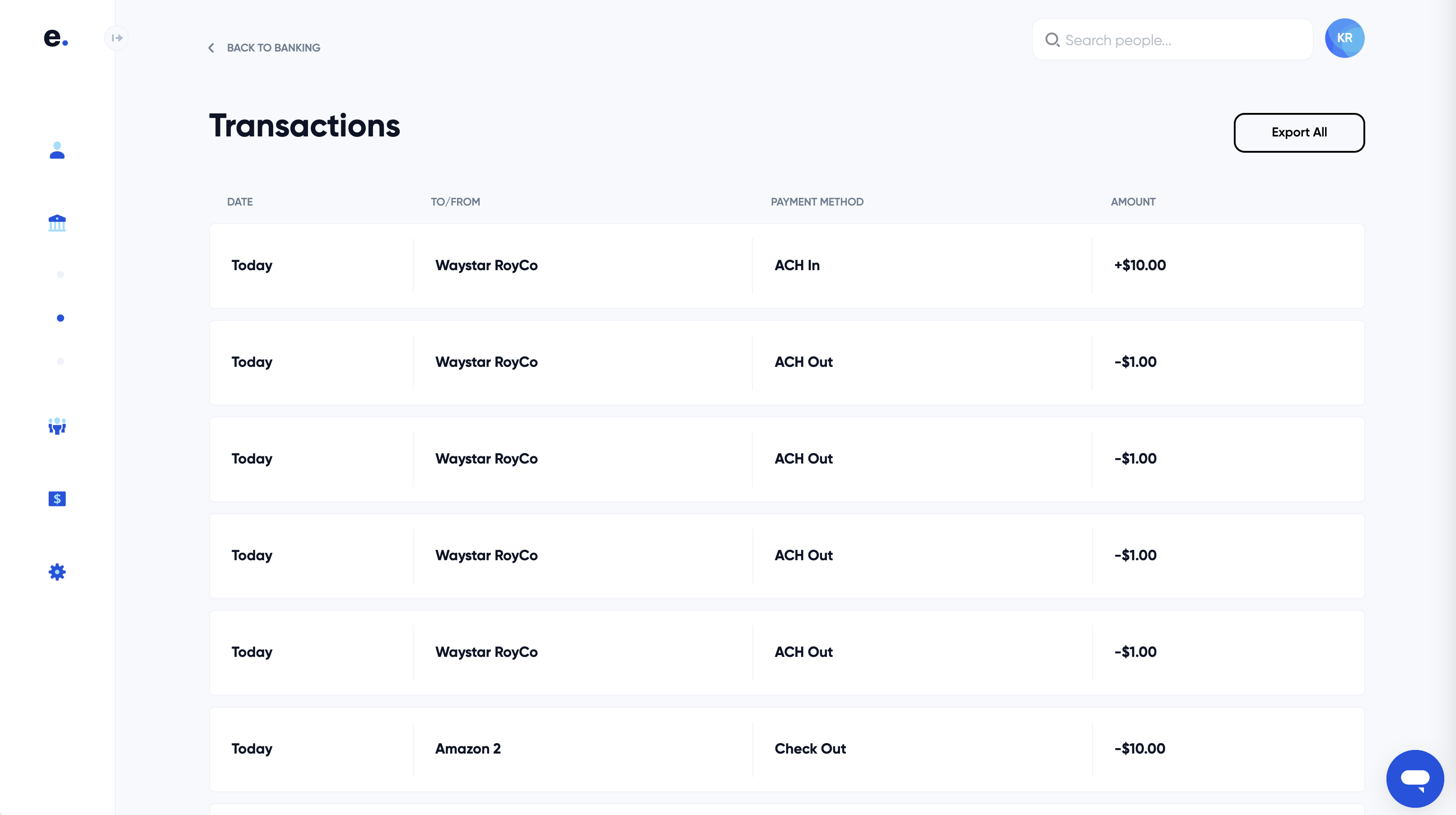Open the person profile sidebar icon
Viewport: 1456px width, 815px height.
tap(57, 150)
